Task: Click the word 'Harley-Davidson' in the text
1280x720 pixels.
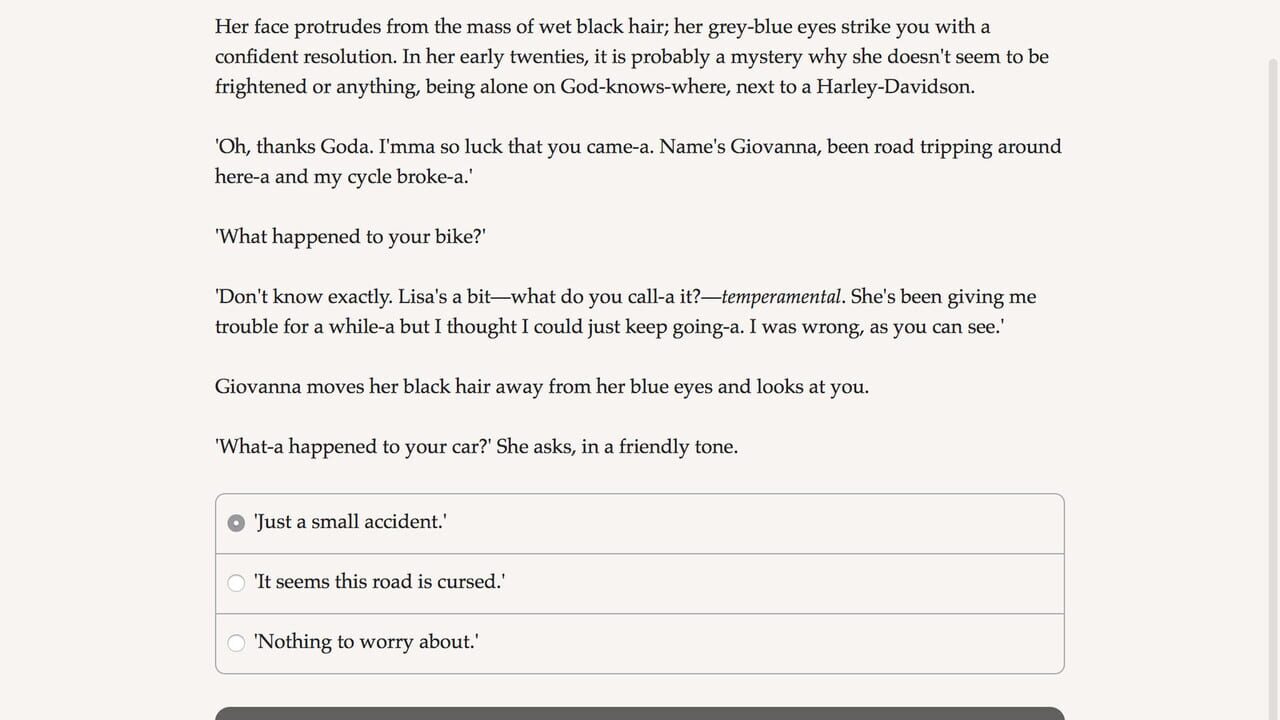Action: 893,87
